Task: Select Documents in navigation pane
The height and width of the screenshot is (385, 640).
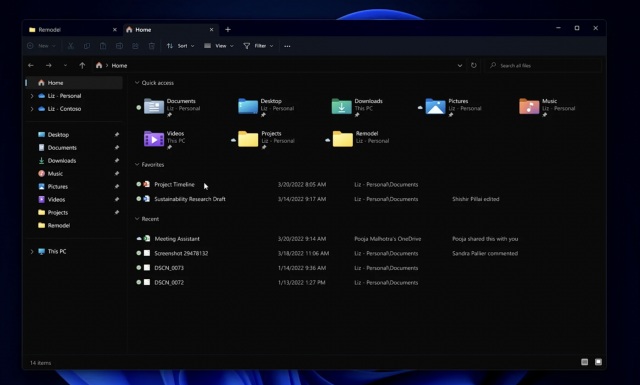Action: pos(74,148)
